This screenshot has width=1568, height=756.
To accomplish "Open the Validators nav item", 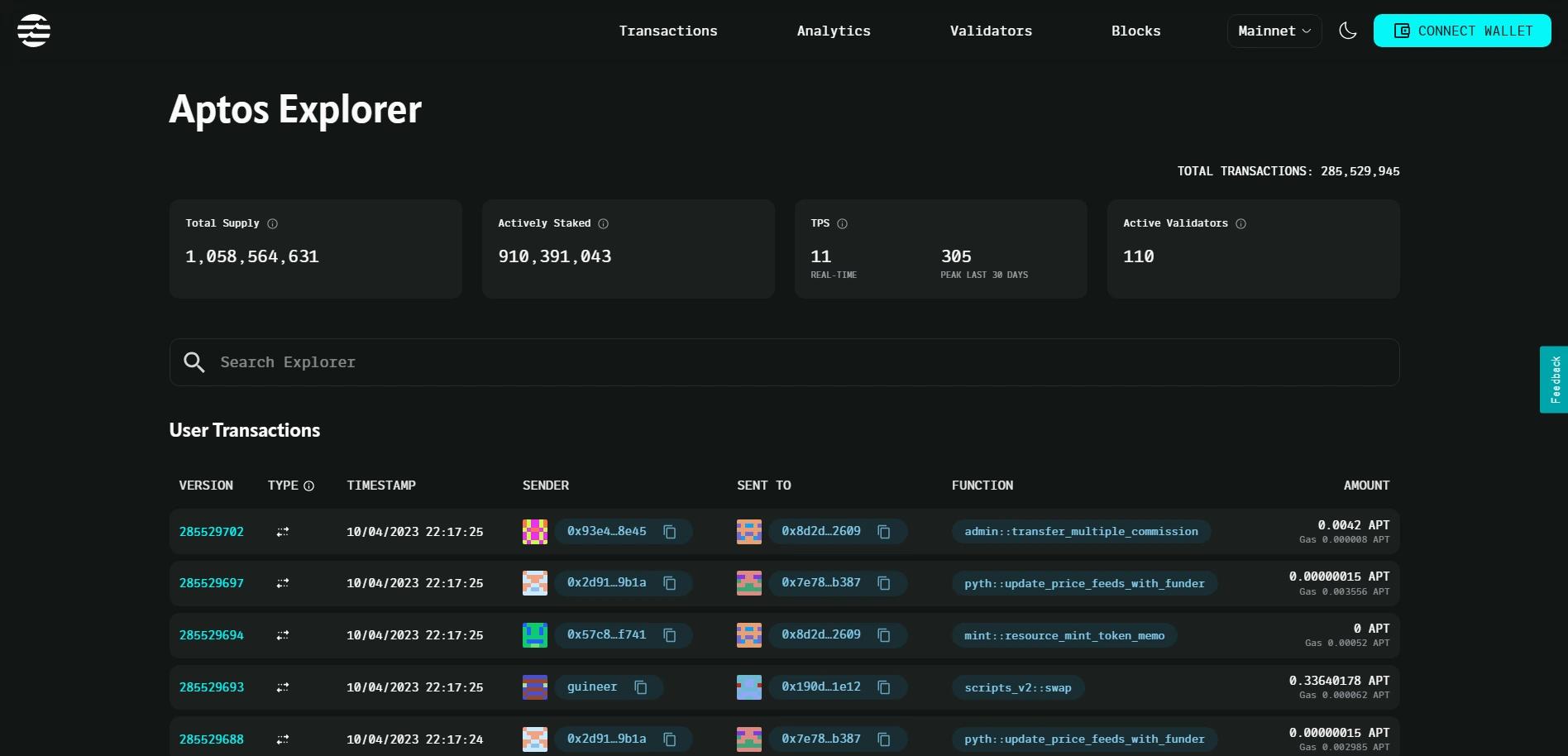I will 991,31.
